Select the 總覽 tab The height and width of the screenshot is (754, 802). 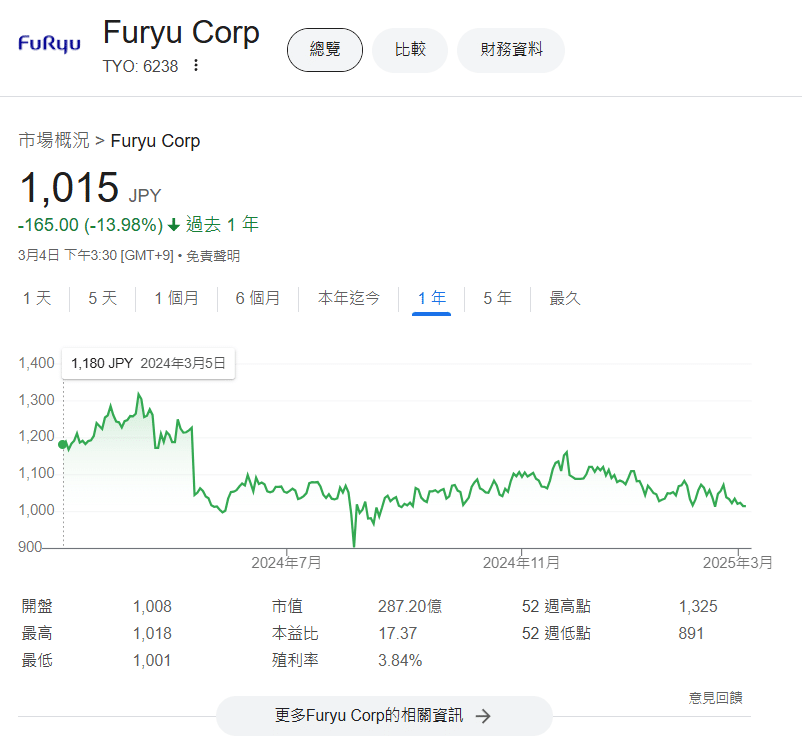(325, 50)
